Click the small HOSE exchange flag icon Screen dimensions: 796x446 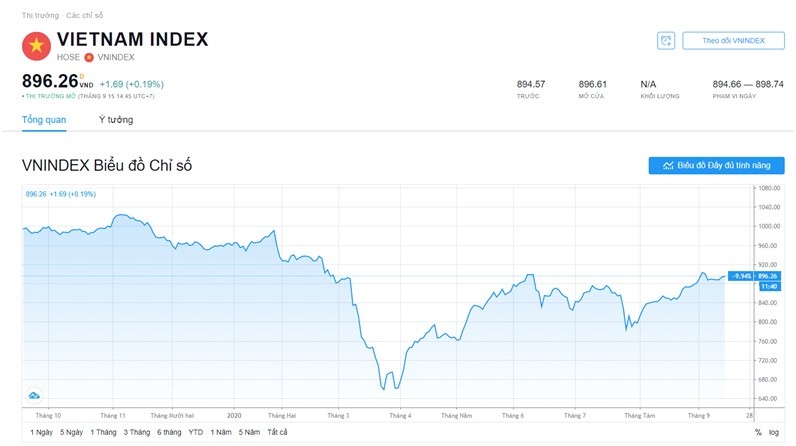coord(89,58)
